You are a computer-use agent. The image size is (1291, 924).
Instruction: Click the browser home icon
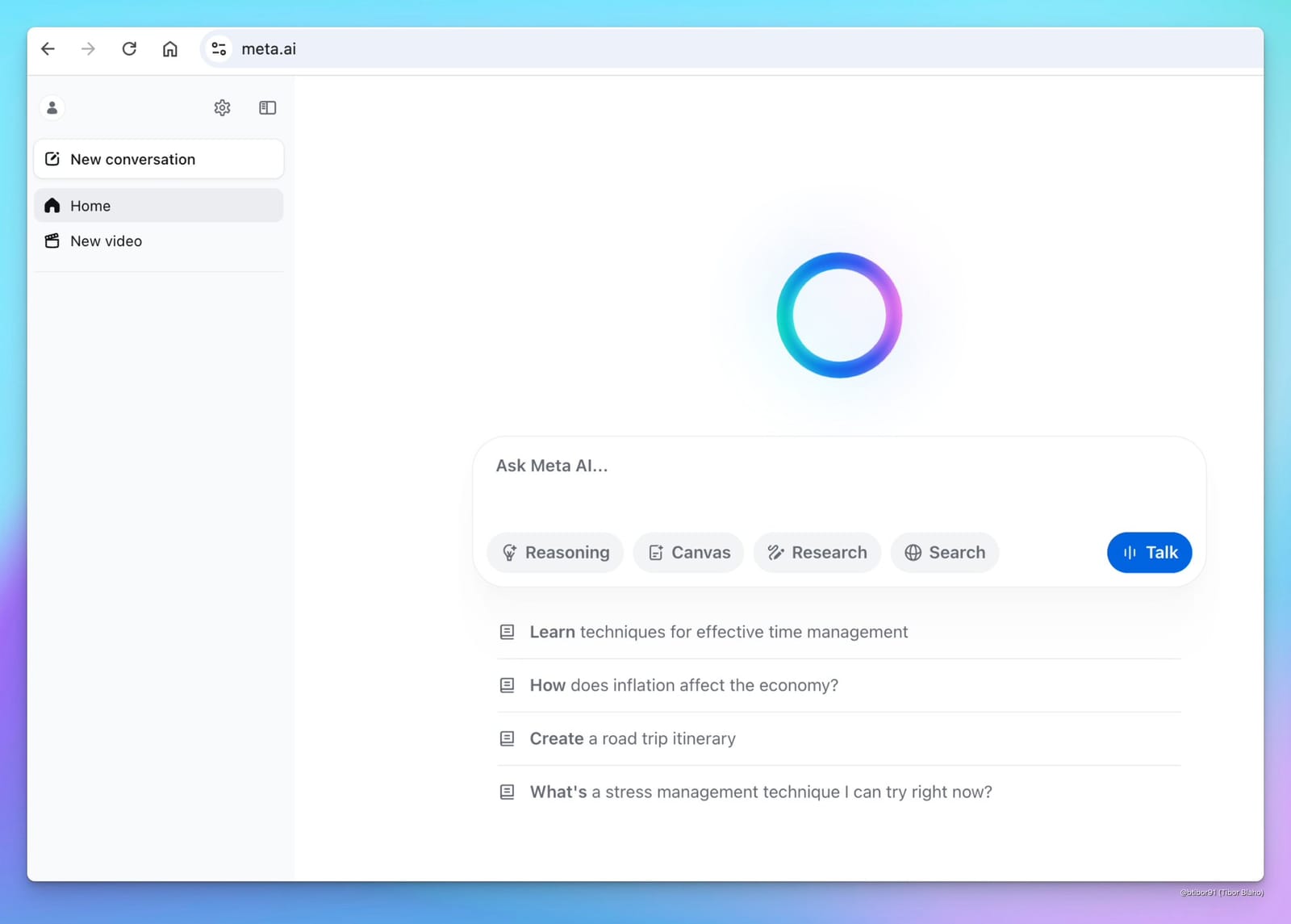(x=169, y=49)
